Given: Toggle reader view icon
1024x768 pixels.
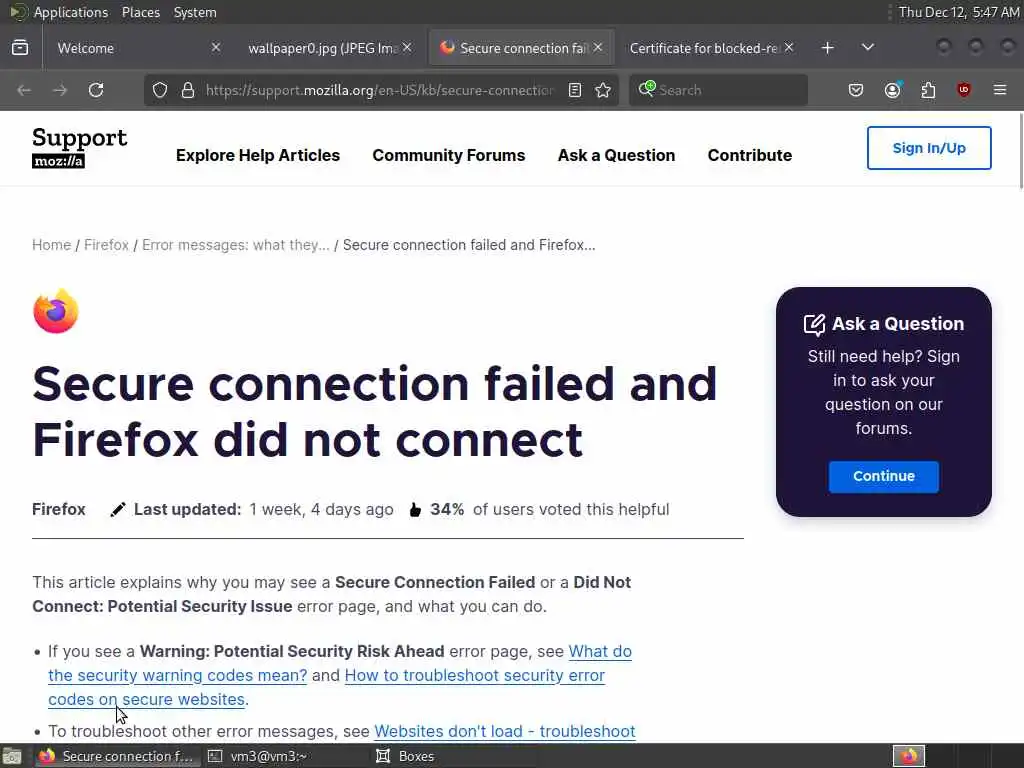Looking at the screenshot, I should click(x=575, y=90).
